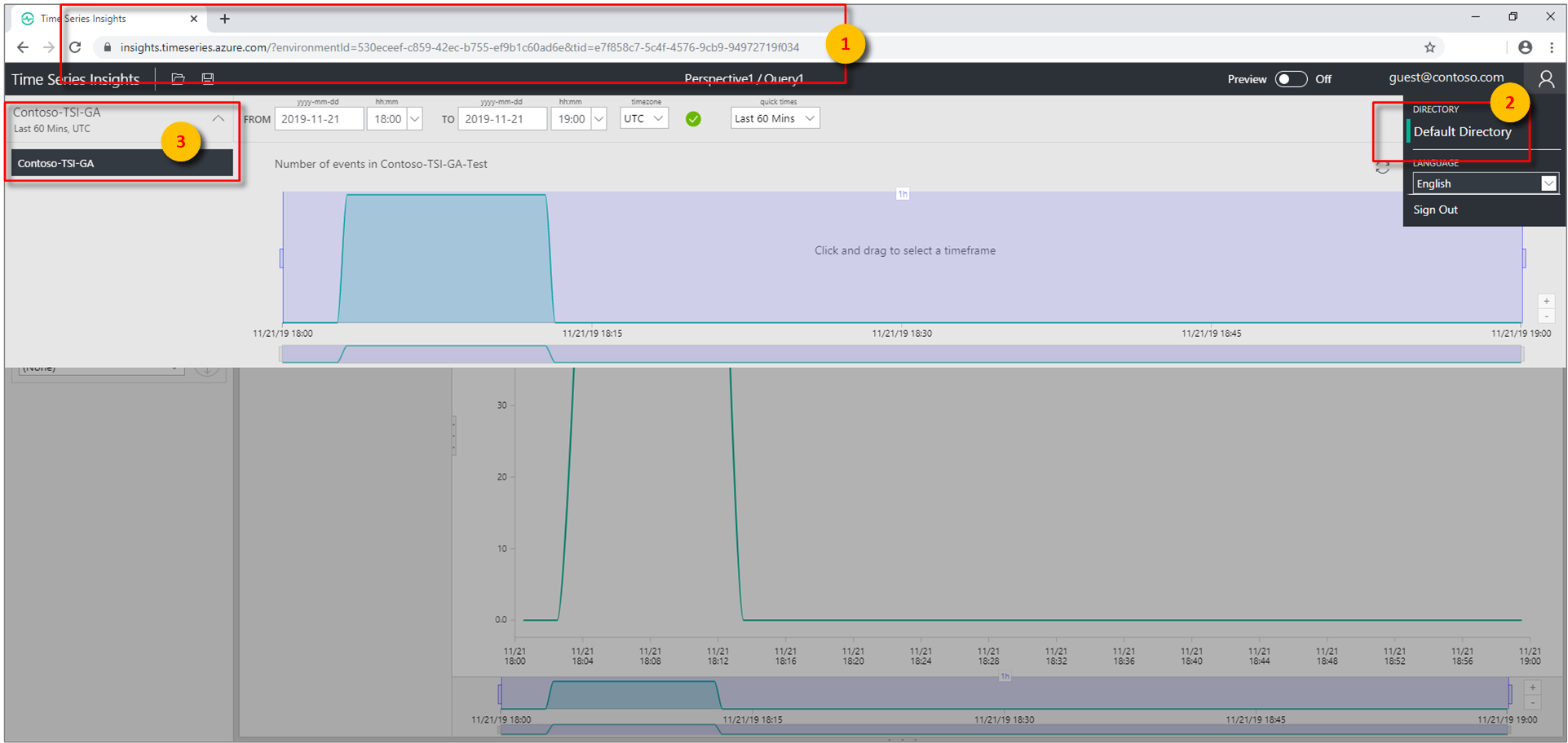Open the FROM time 18:00 dropdown
1568x743 pixels.
(x=414, y=119)
